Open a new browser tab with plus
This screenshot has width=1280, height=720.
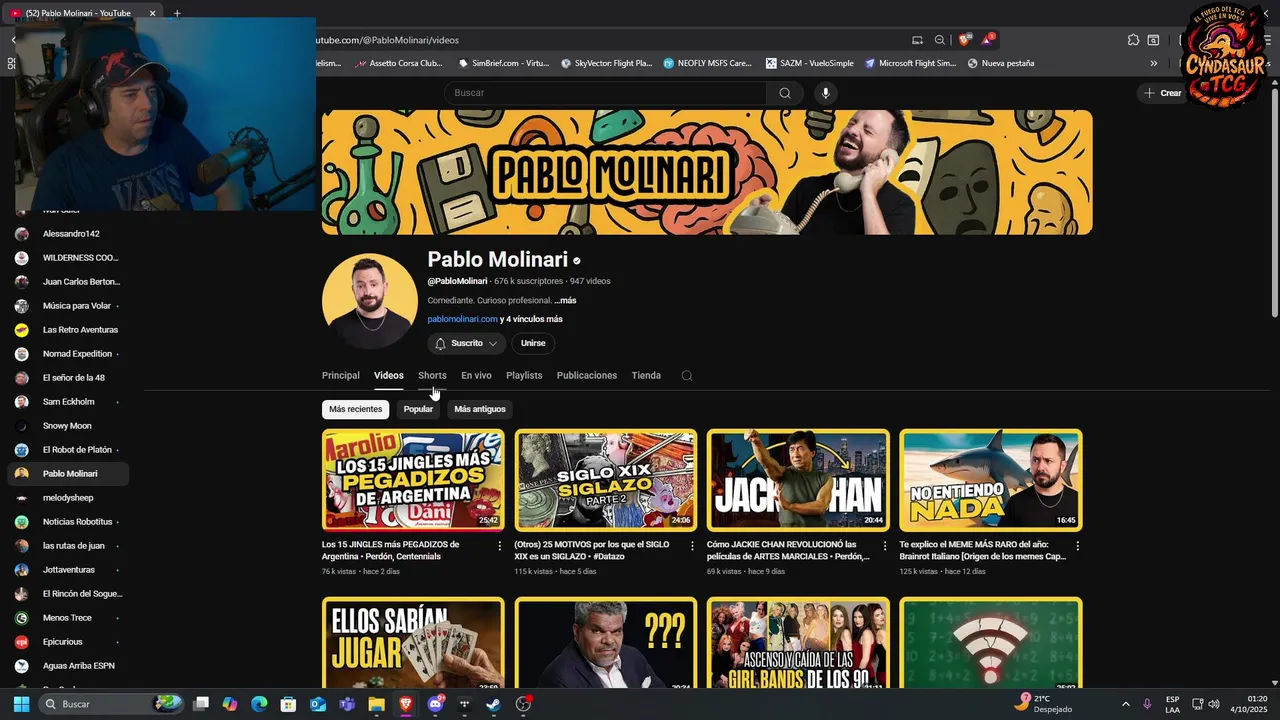(177, 13)
